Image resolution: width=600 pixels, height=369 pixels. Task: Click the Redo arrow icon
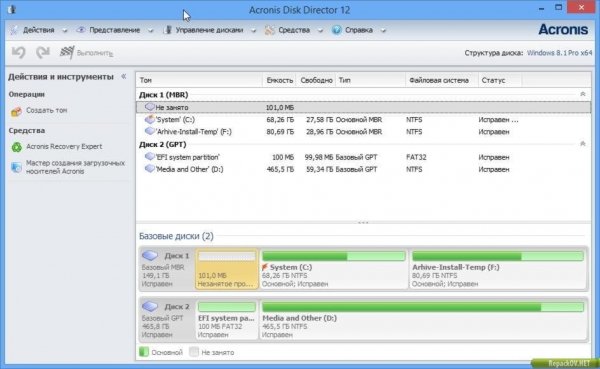pyautogui.click(x=43, y=52)
